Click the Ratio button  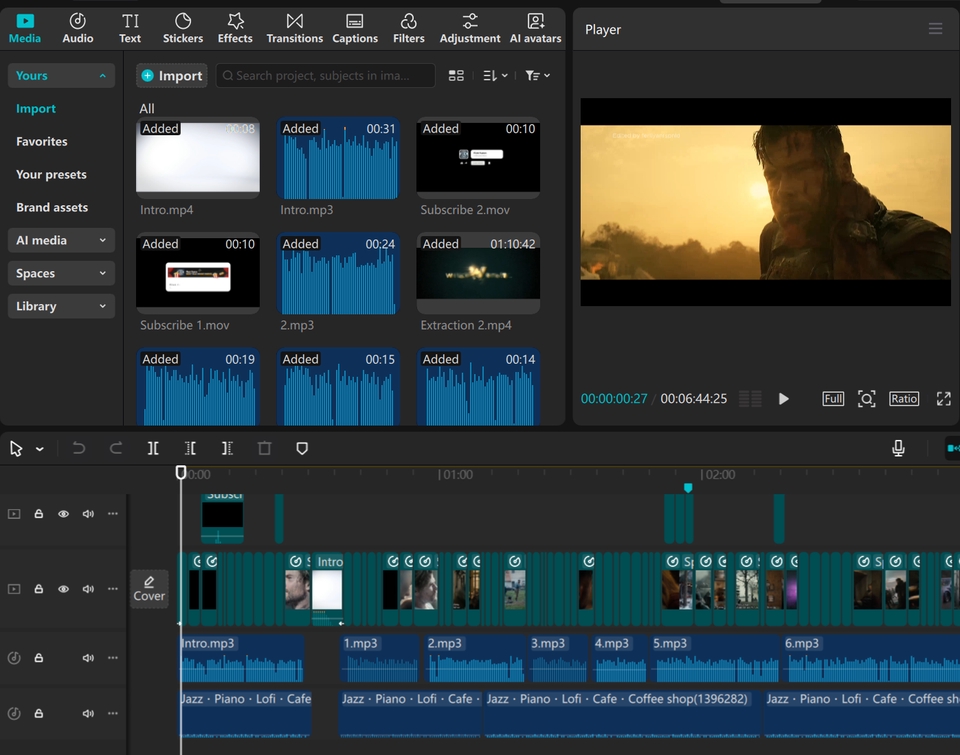(904, 399)
